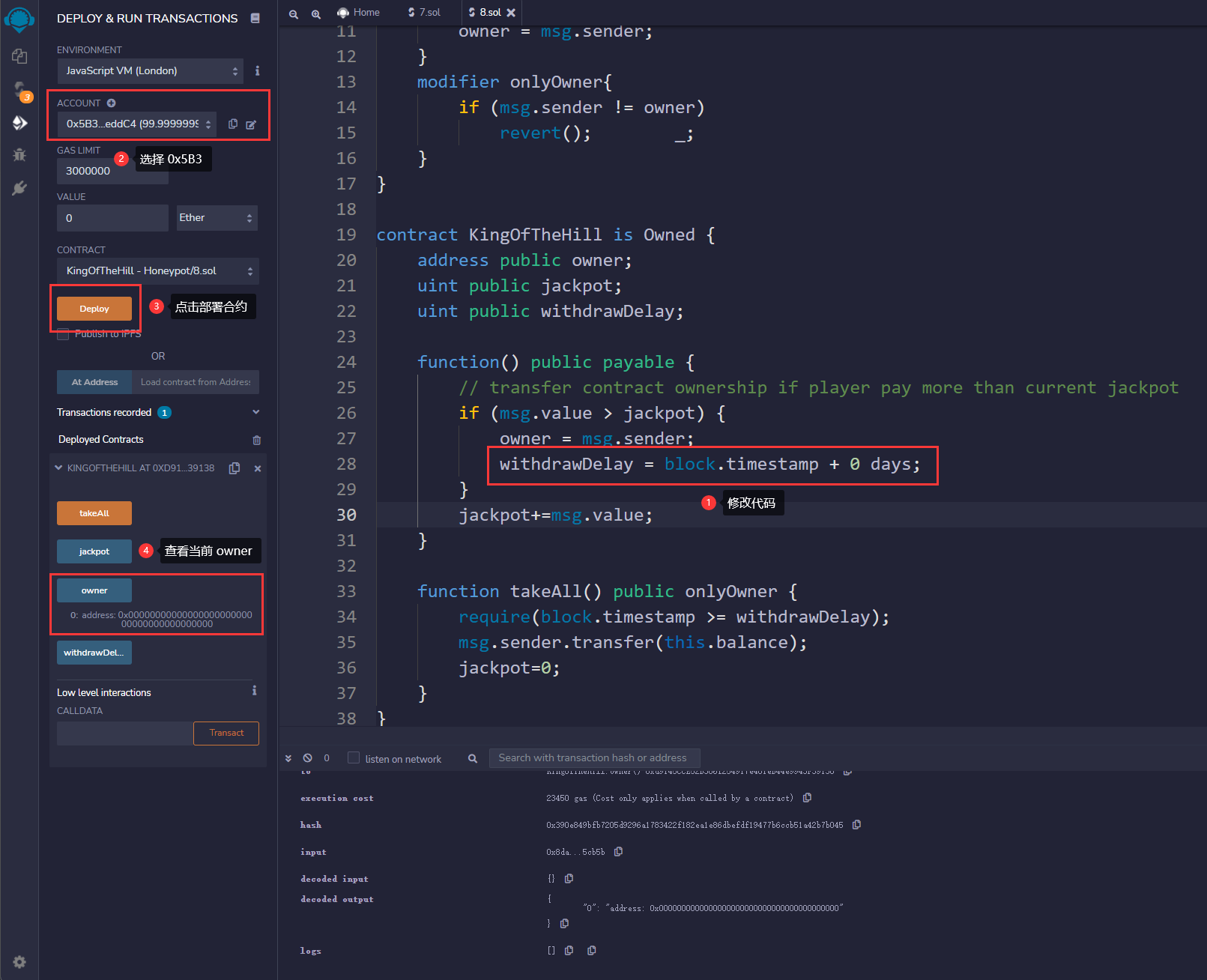Viewport: 1207px width, 980px height.
Task: Zoom out the editor font
Action: tap(294, 13)
